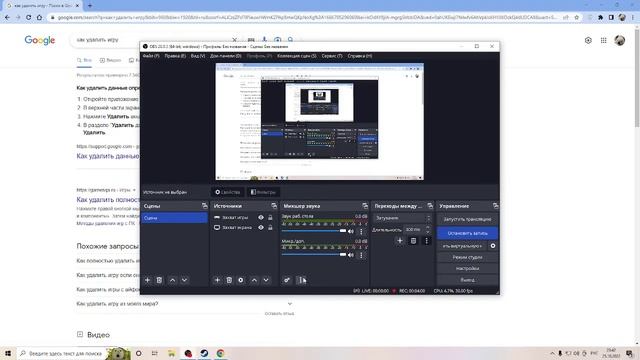Undock the Управление panel
640x360 pixels.
point(495,206)
